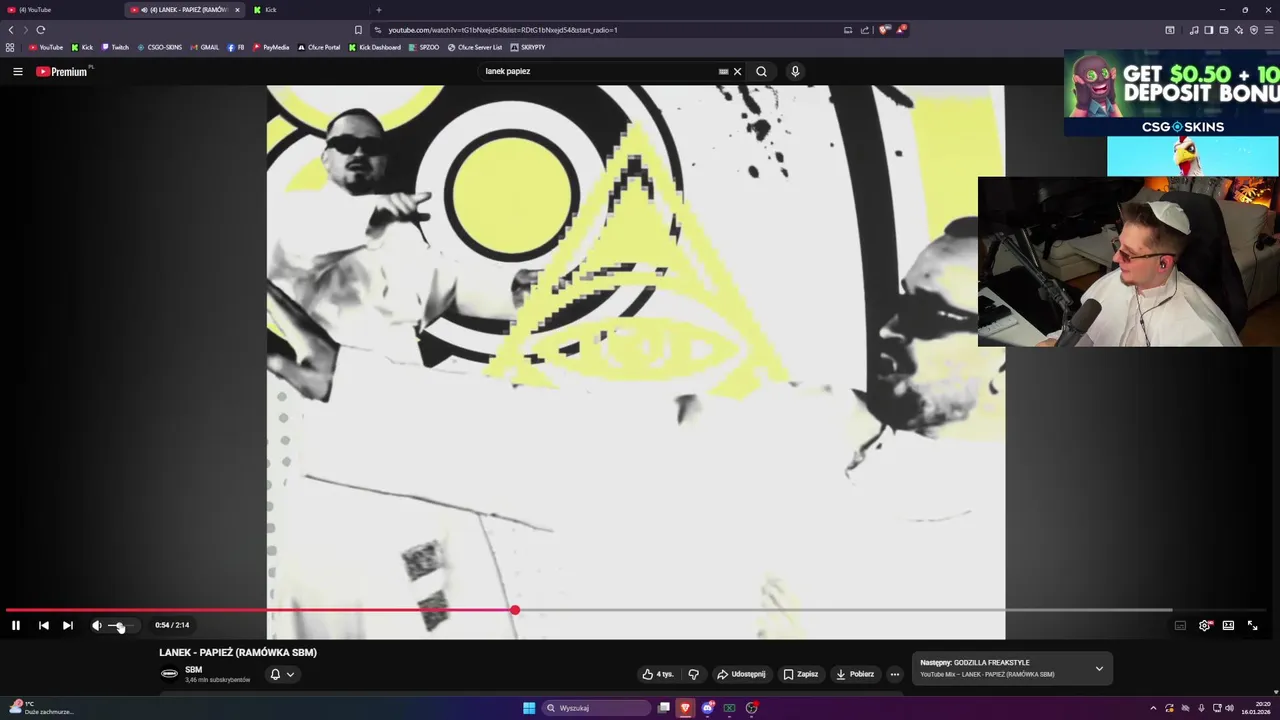1280x720 pixels.
Task: Skip to next video in playlist
Action: click(67, 625)
